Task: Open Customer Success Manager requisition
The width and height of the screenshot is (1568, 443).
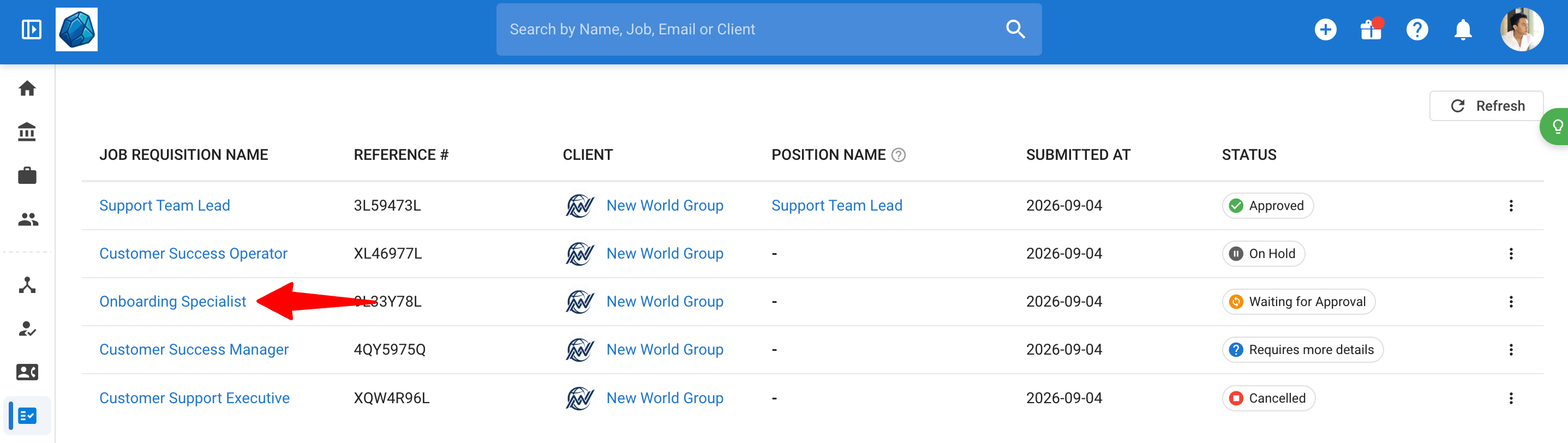Action: point(194,350)
